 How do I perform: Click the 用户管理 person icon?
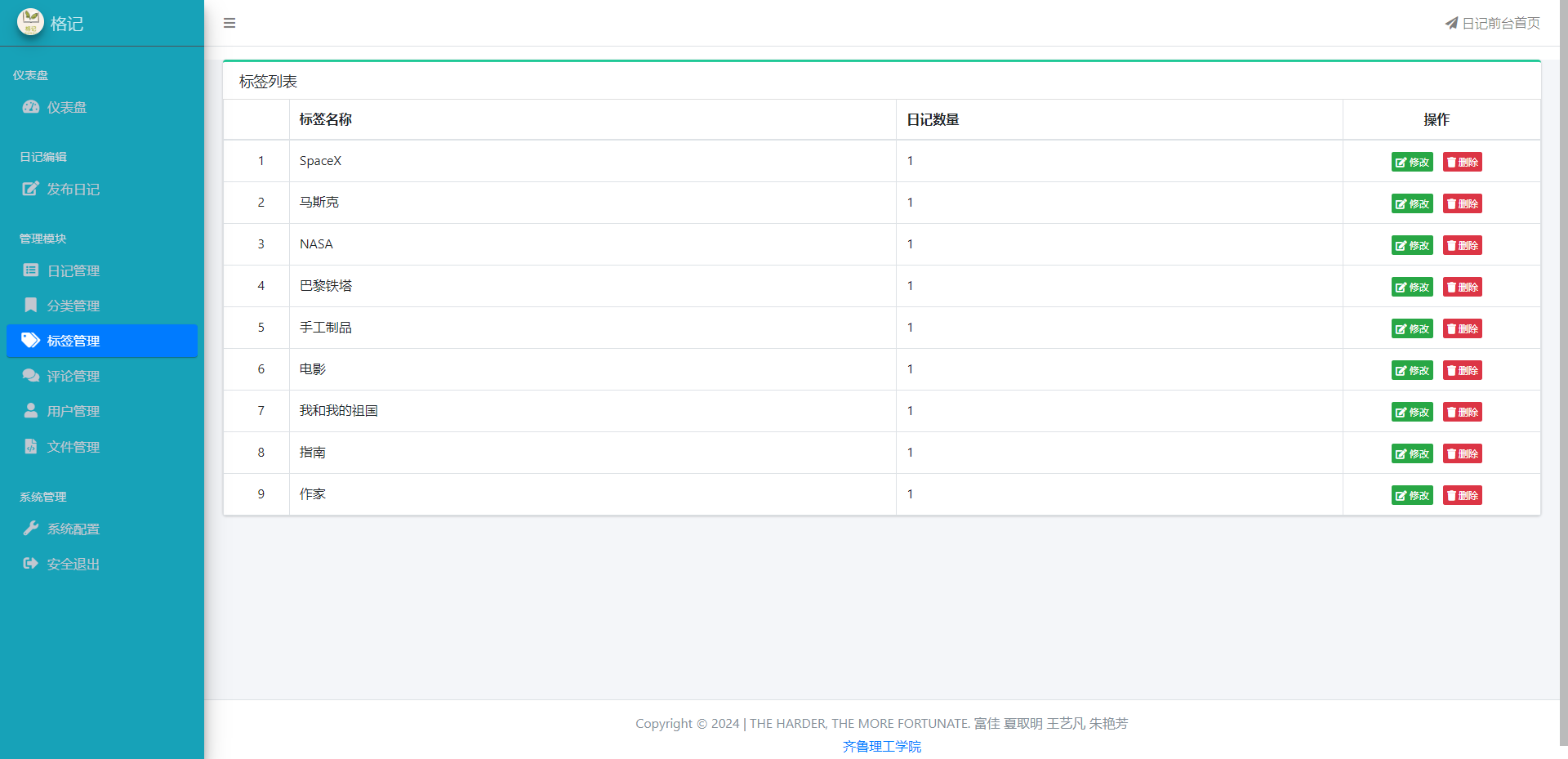point(31,411)
